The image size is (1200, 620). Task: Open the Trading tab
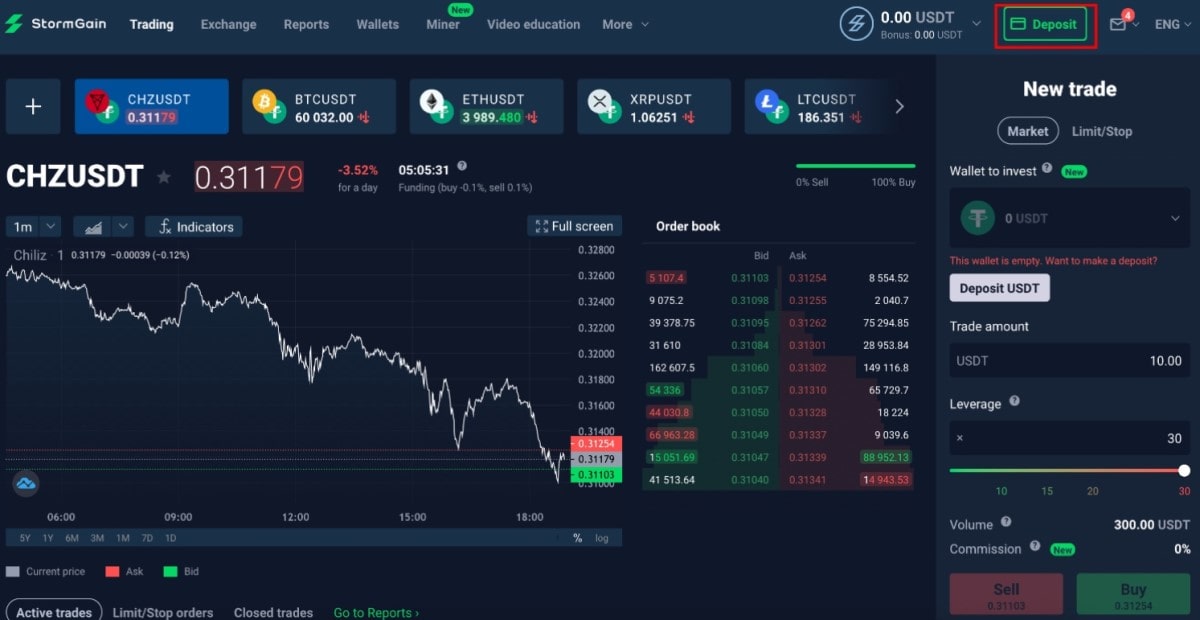[x=151, y=24]
